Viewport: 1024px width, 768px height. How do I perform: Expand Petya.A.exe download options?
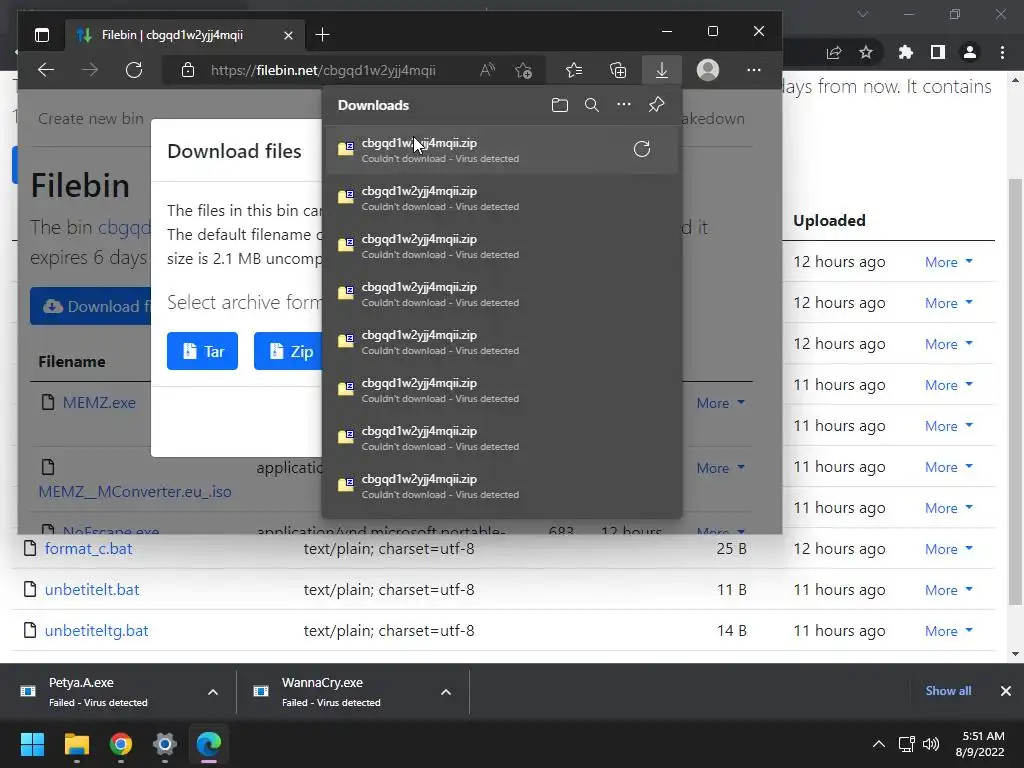[213, 692]
